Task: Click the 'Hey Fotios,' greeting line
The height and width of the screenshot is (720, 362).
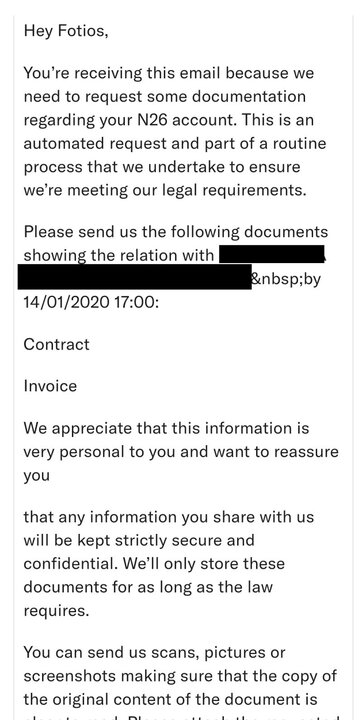Action: coord(66,31)
